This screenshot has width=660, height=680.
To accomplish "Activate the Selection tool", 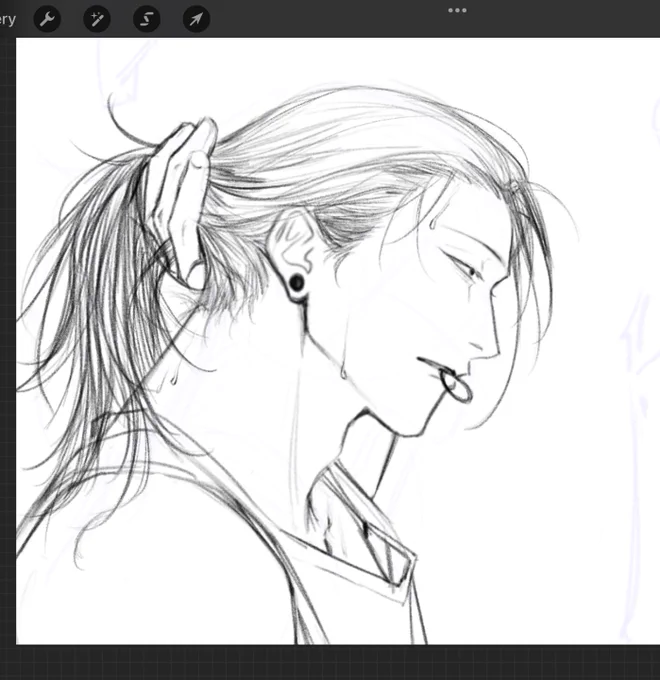I will click(x=147, y=19).
